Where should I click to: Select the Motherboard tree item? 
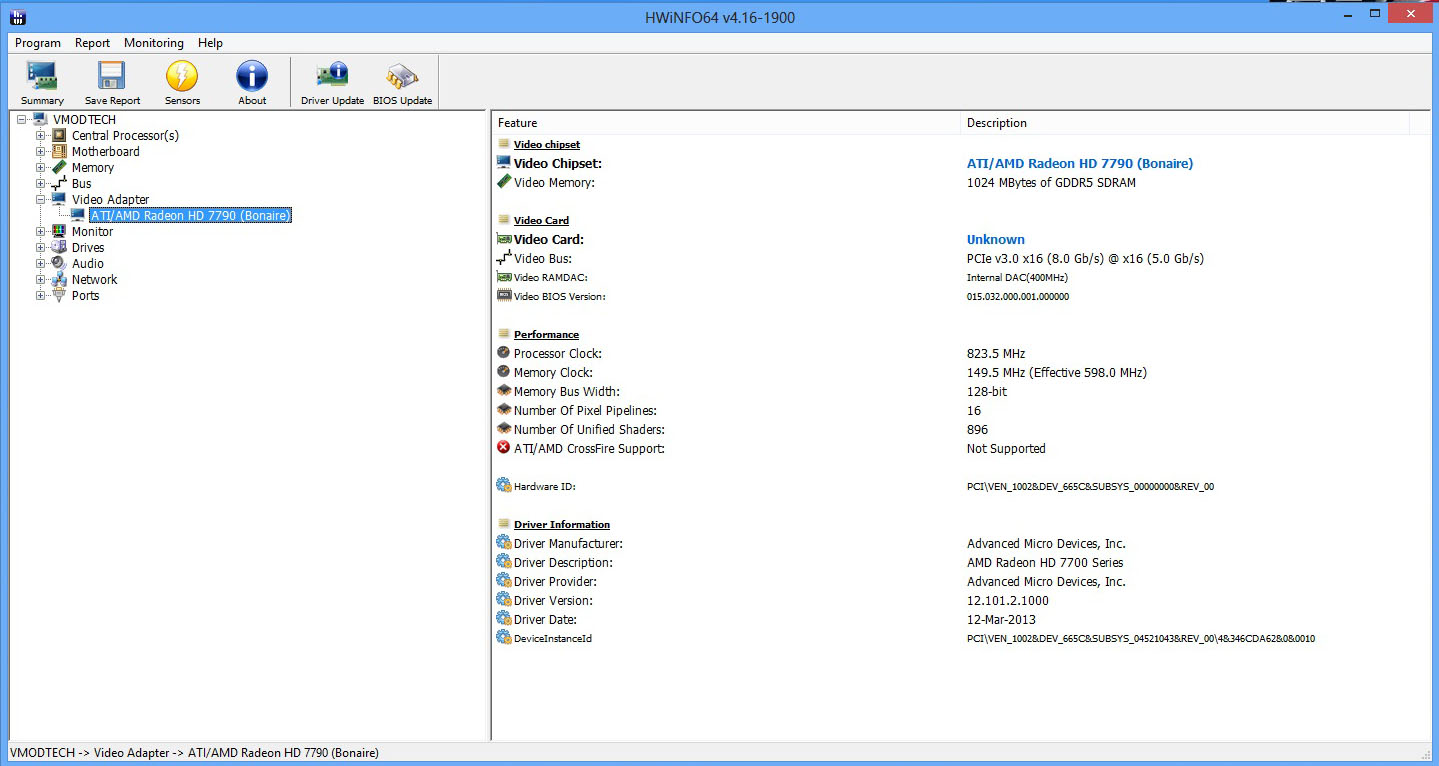(106, 152)
